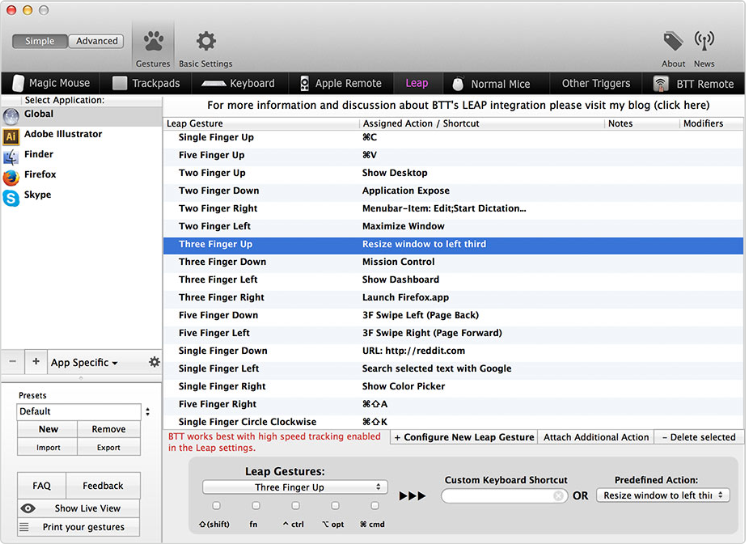Switch to the BTT Remote tab
The height and width of the screenshot is (544, 746).
click(x=693, y=83)
